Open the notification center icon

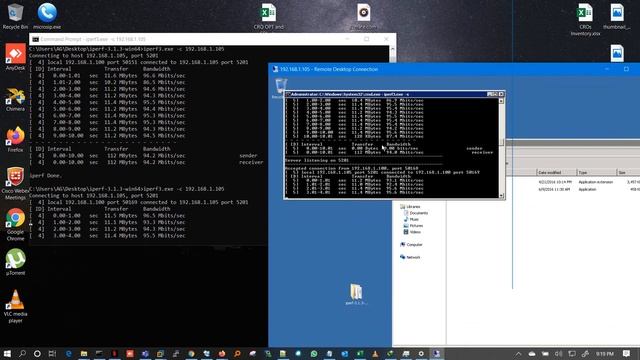pos(626,353)
